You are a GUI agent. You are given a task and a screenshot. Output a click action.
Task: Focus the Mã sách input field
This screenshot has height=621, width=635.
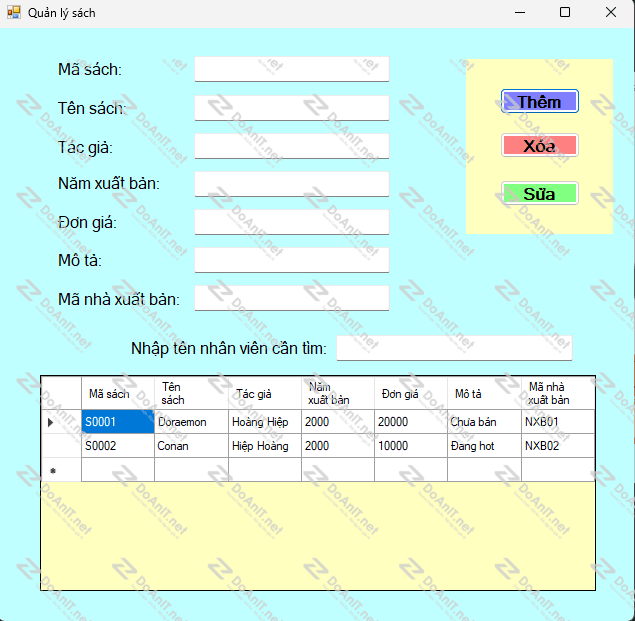click(x=291, y=69)
